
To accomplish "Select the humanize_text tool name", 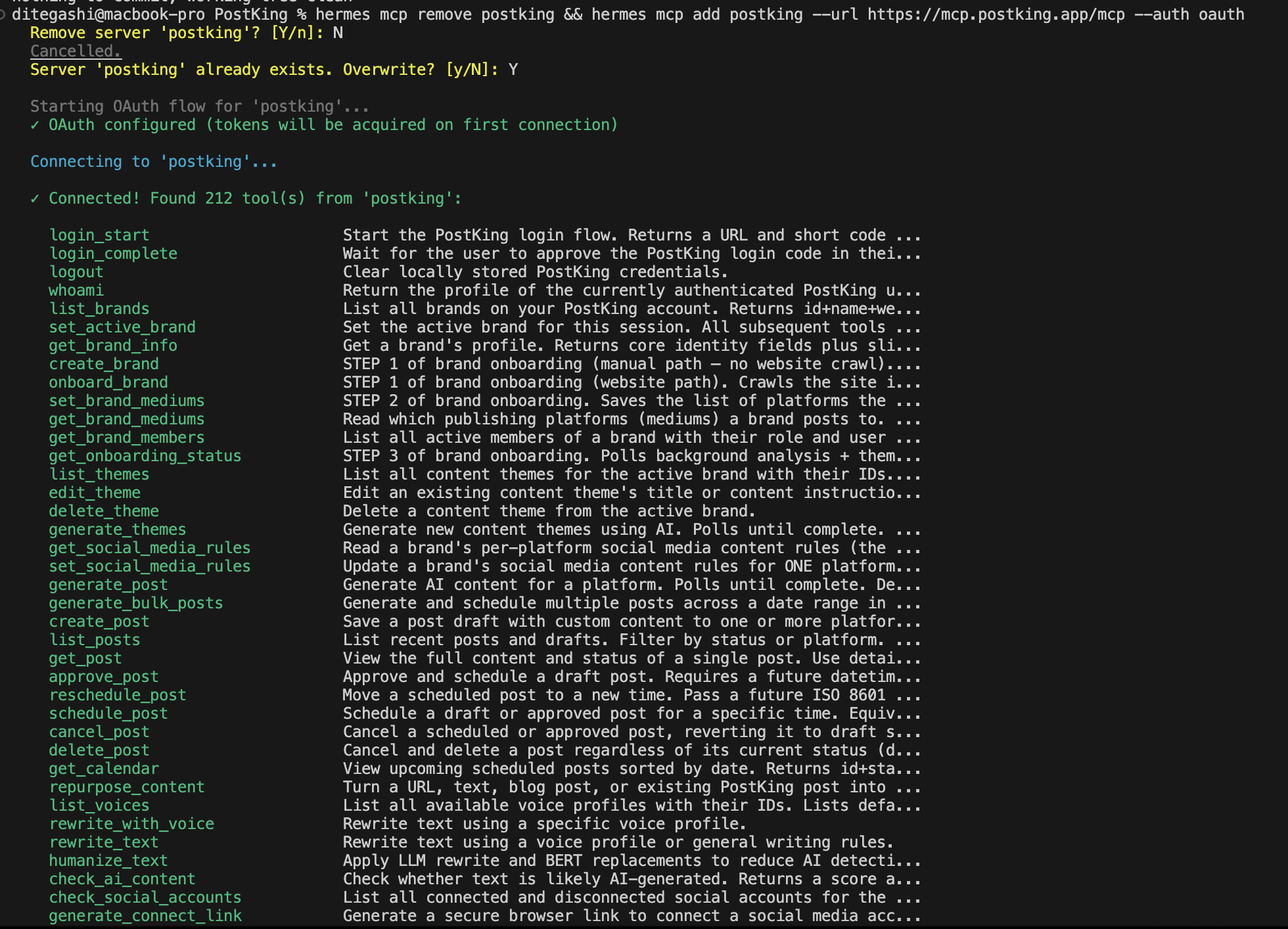I will [108, 861].
